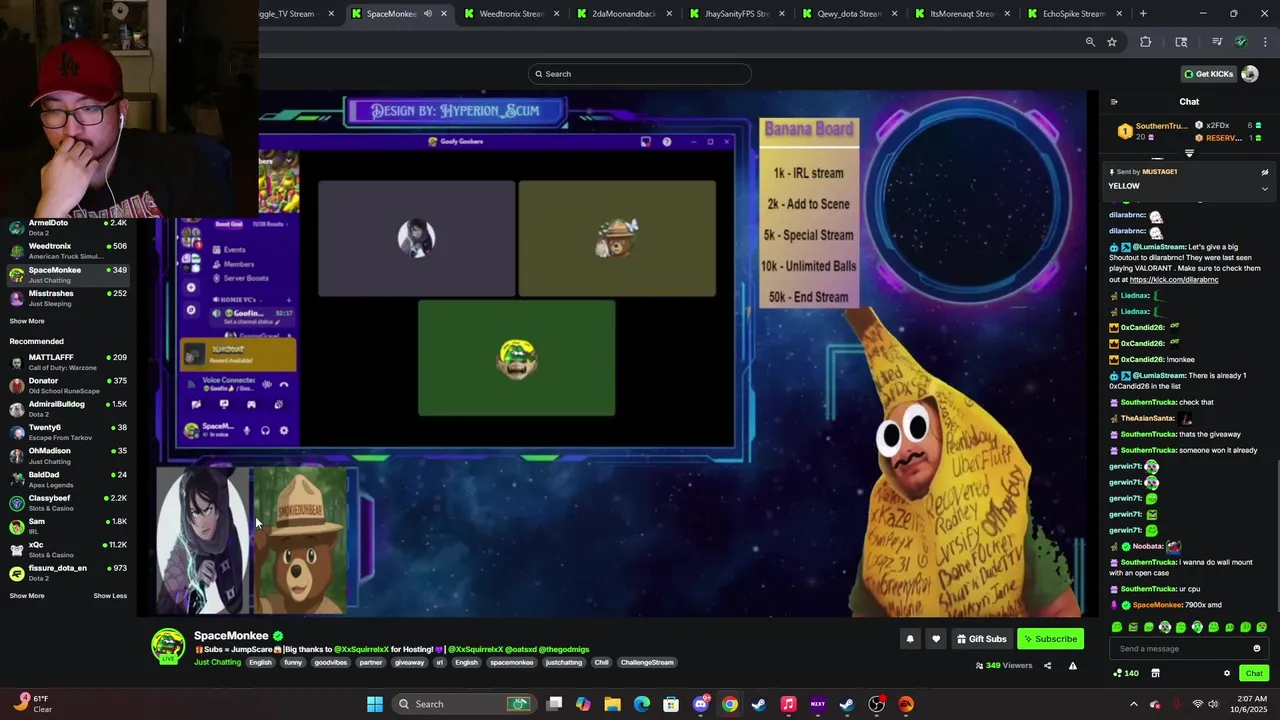The height and width of the screenshot is (720, 1280).
Task: Click the Windows taskbar Search box
Action: [463, 704]
